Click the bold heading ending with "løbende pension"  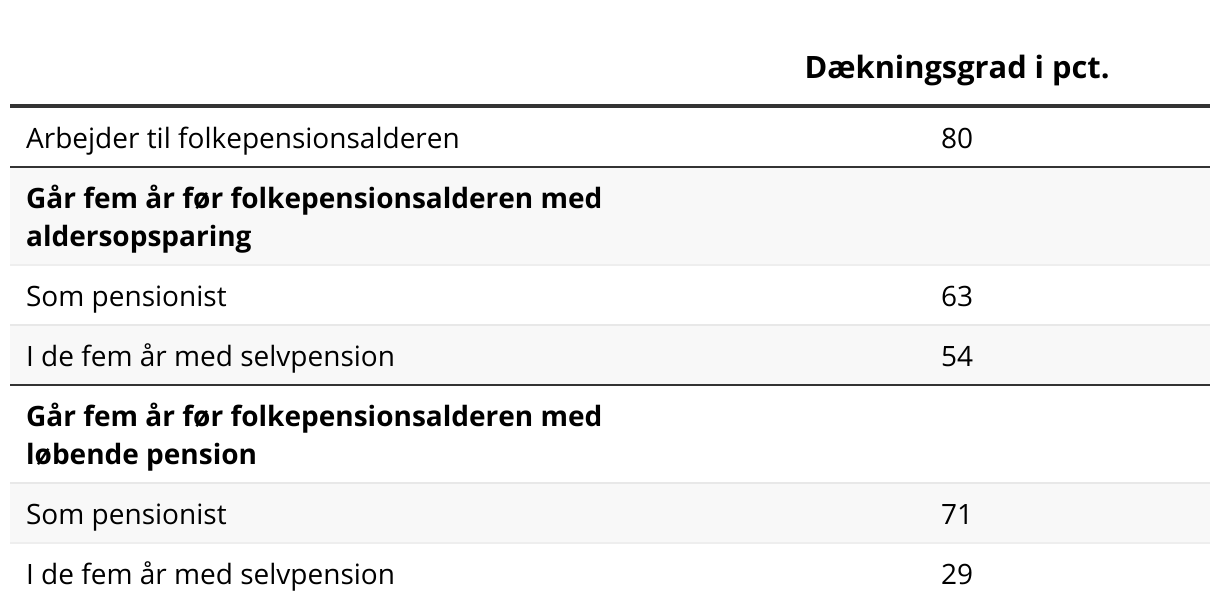314,435
